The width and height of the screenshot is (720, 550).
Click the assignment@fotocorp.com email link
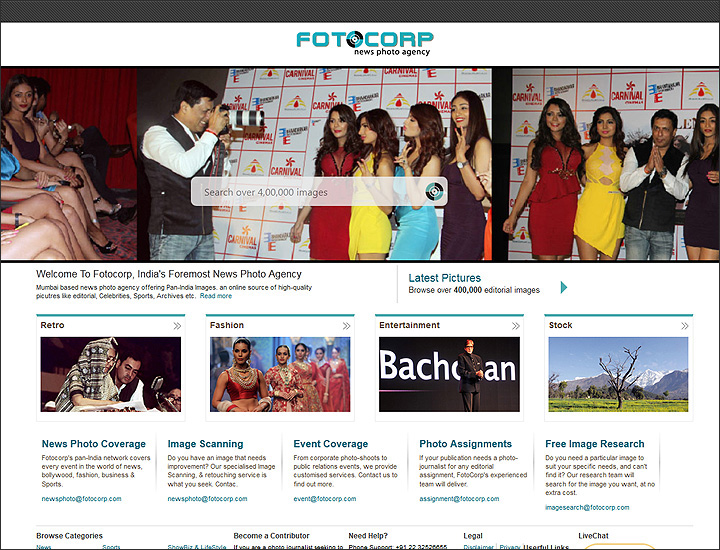(x=459, y=499)
